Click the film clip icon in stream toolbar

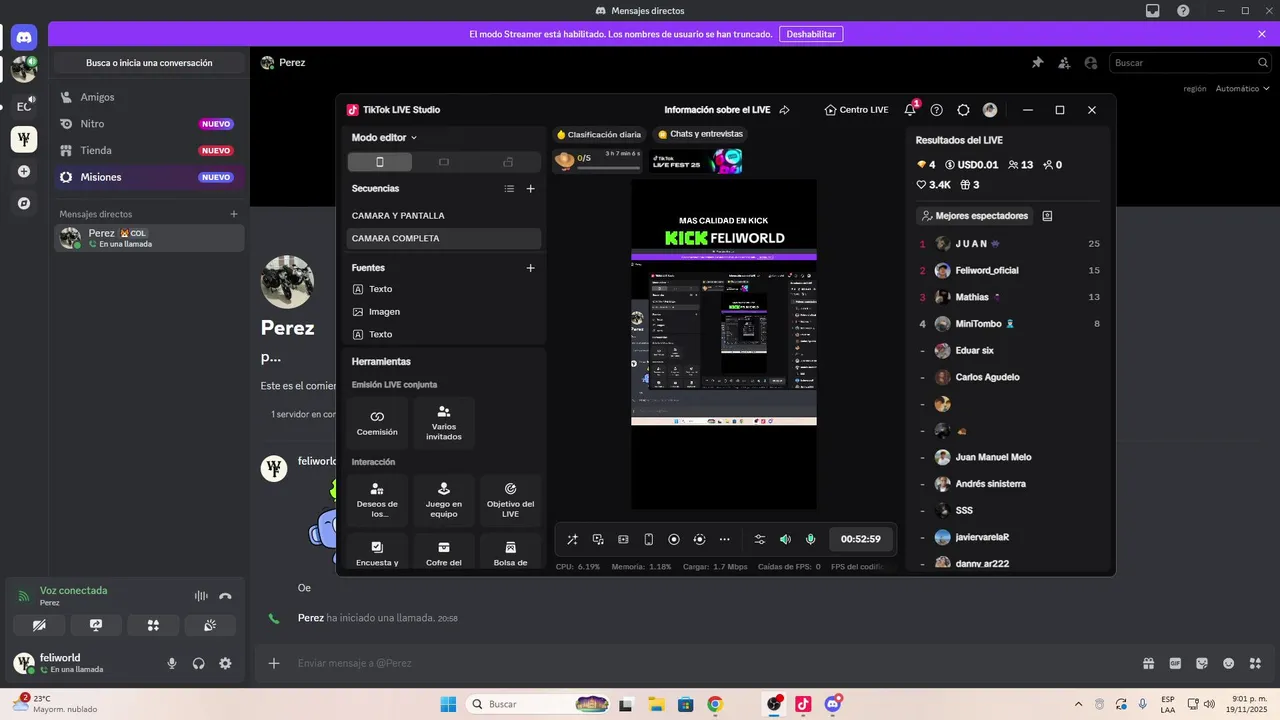coord(623,539)
